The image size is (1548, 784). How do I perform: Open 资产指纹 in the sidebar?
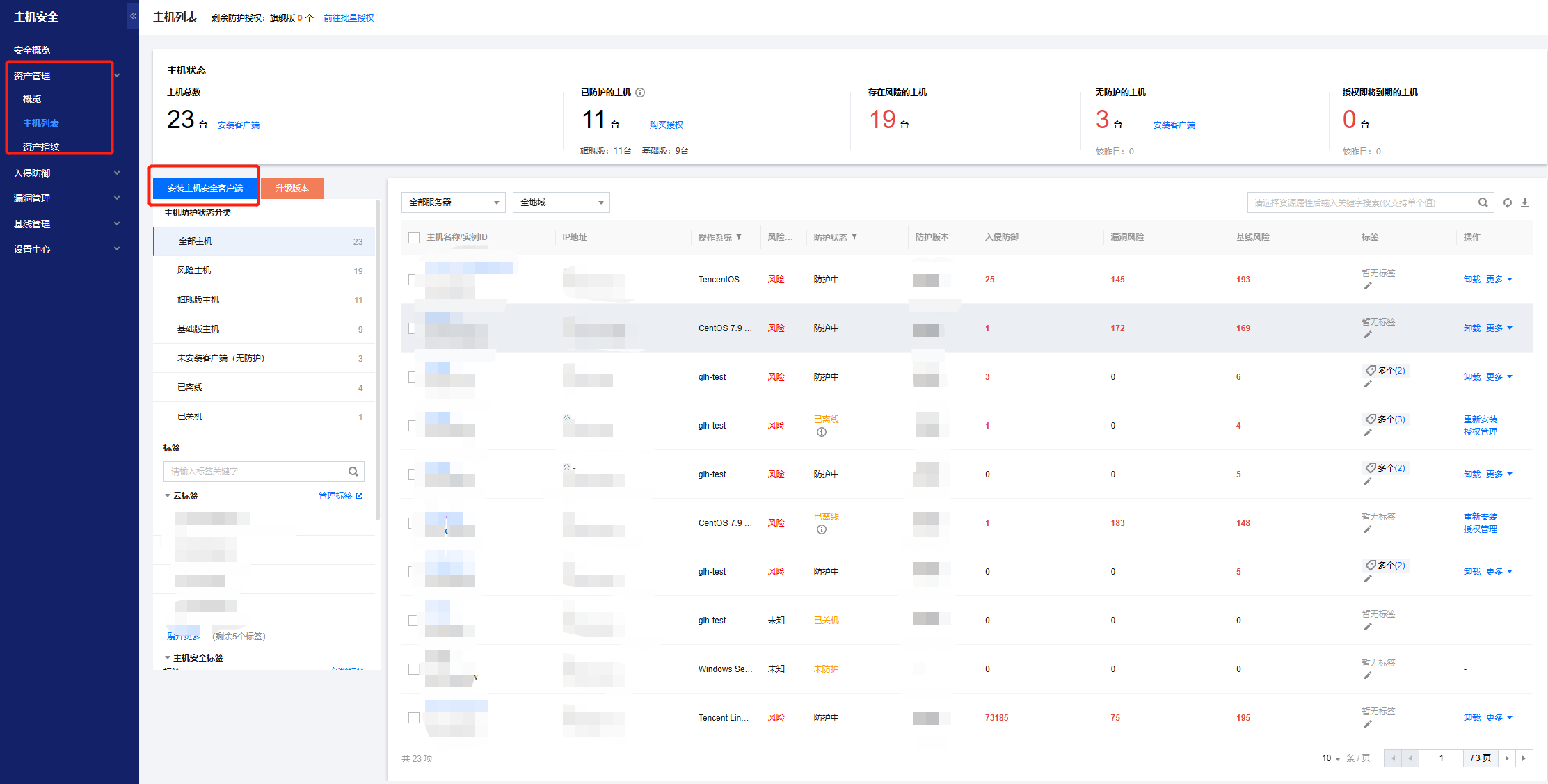point(41,147)
